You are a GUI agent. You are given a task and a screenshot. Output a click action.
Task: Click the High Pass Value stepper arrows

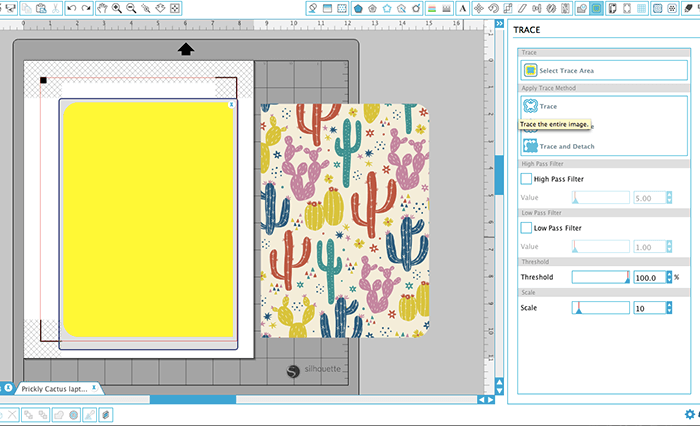tap(669, 197)
